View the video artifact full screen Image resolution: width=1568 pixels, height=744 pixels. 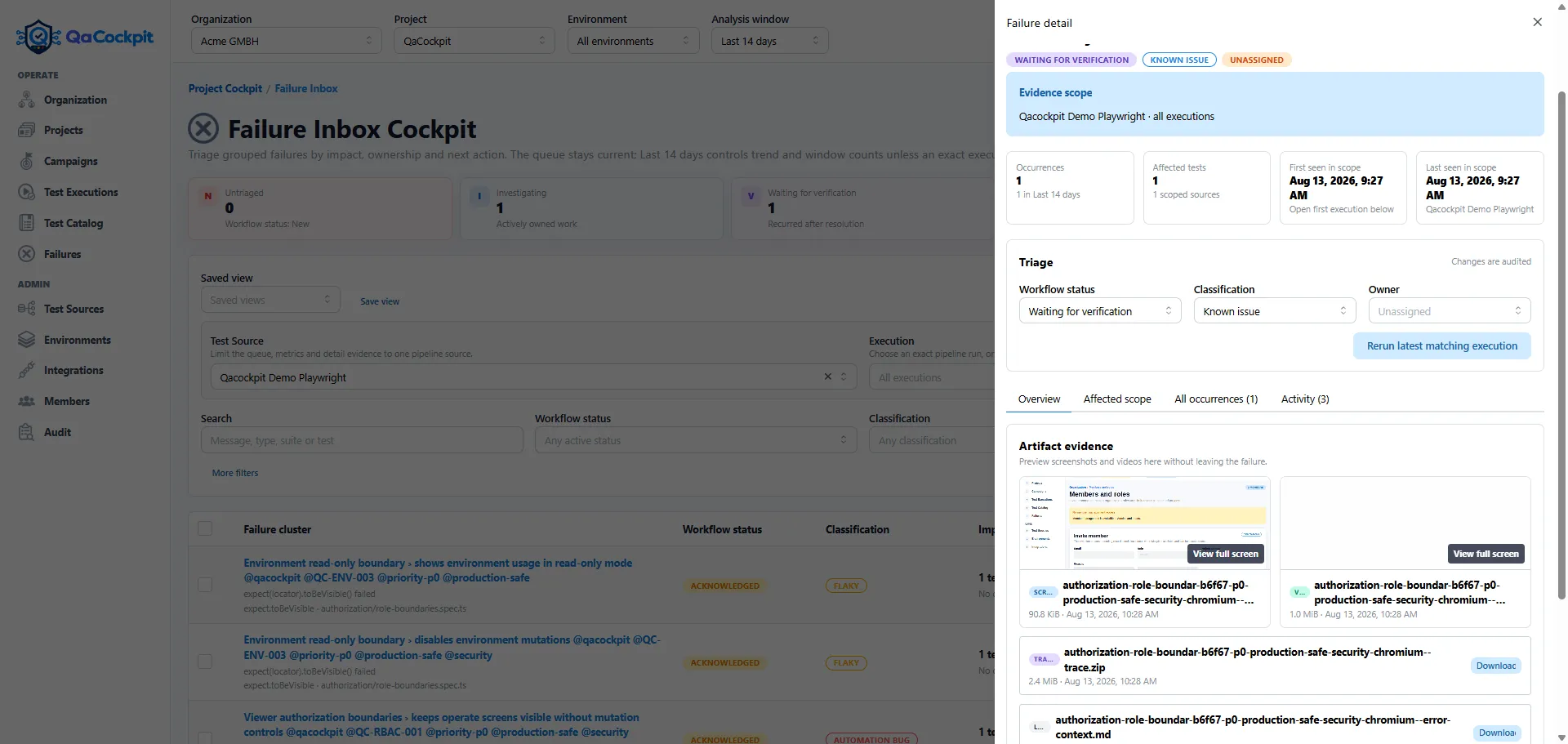[x=1486, y=554]
